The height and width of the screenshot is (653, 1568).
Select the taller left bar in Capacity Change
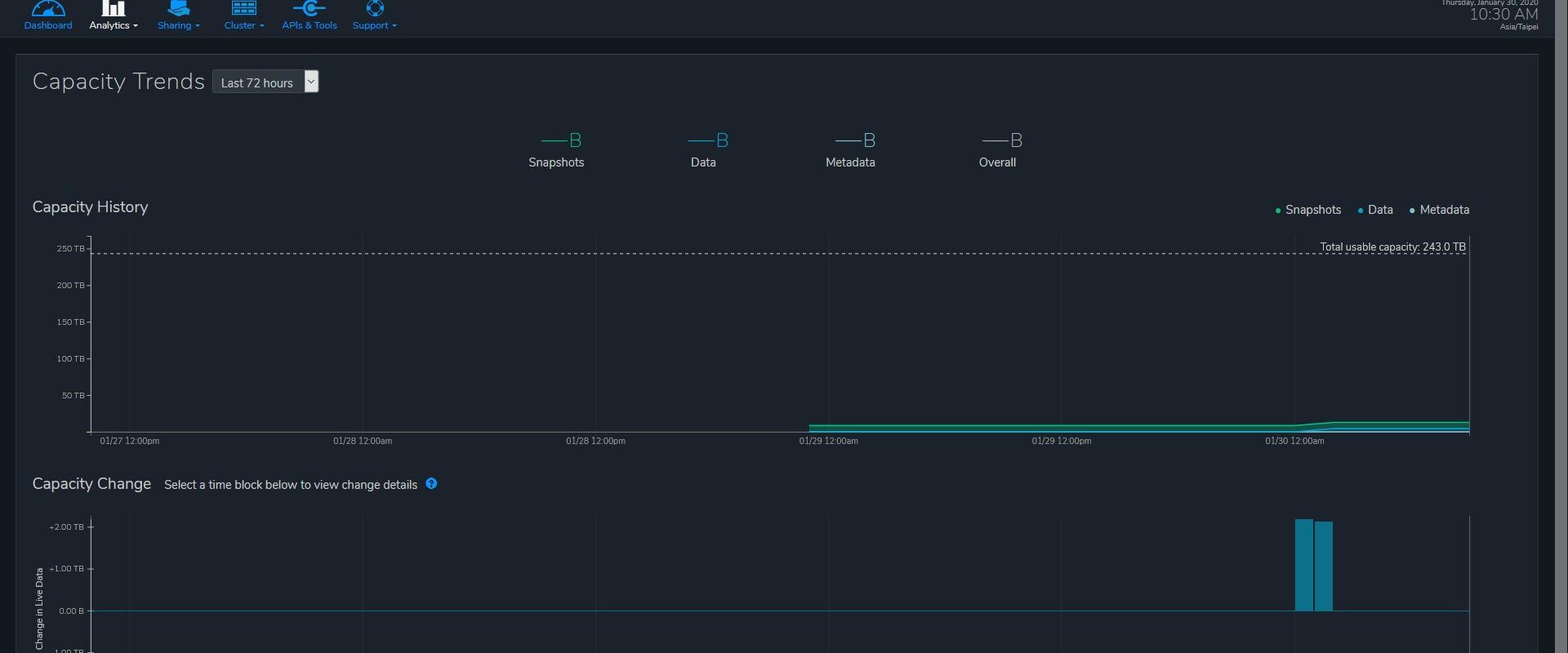click(x=1304, y=565)
